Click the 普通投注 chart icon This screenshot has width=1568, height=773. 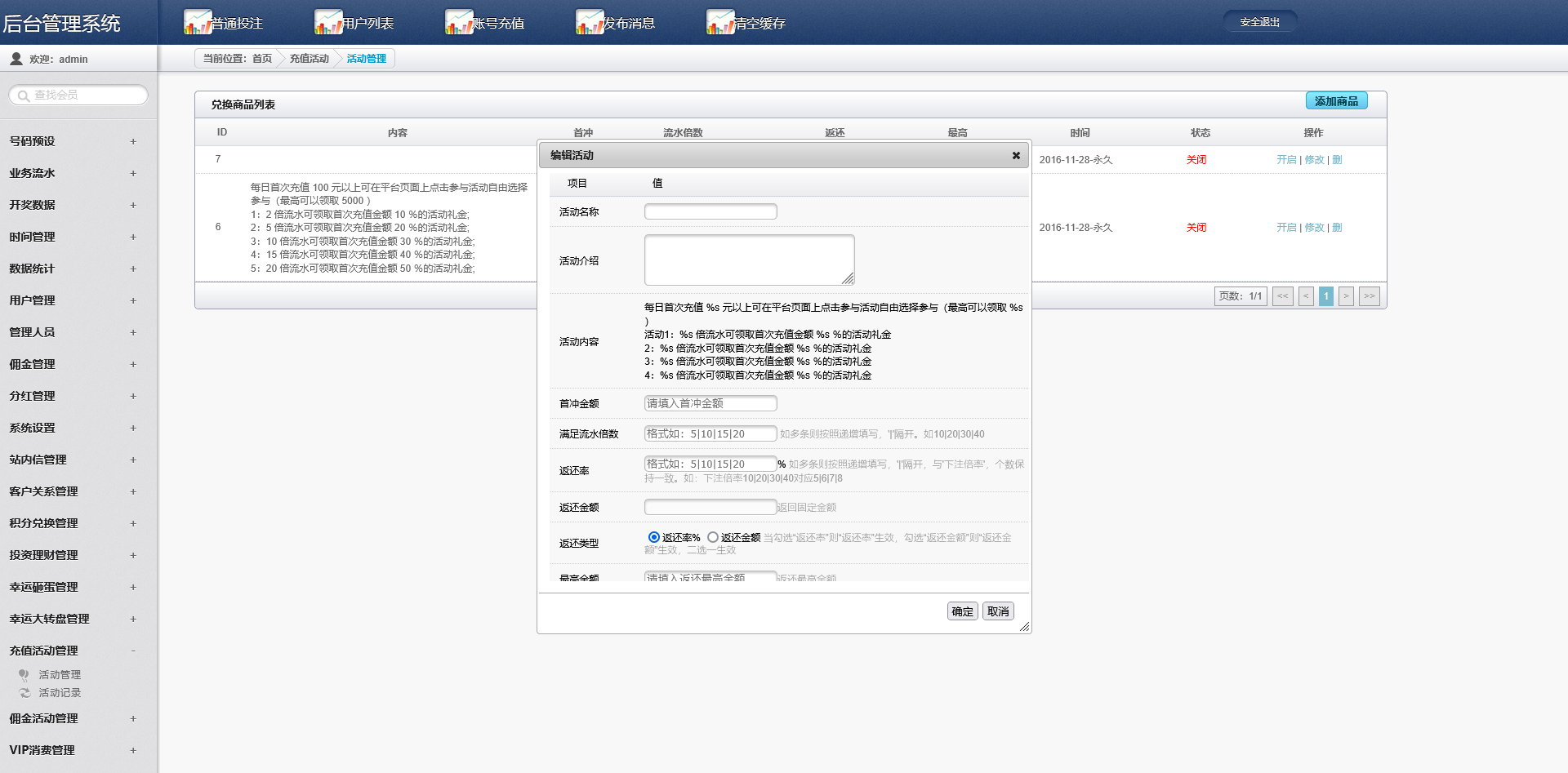(x=198, y=22)
